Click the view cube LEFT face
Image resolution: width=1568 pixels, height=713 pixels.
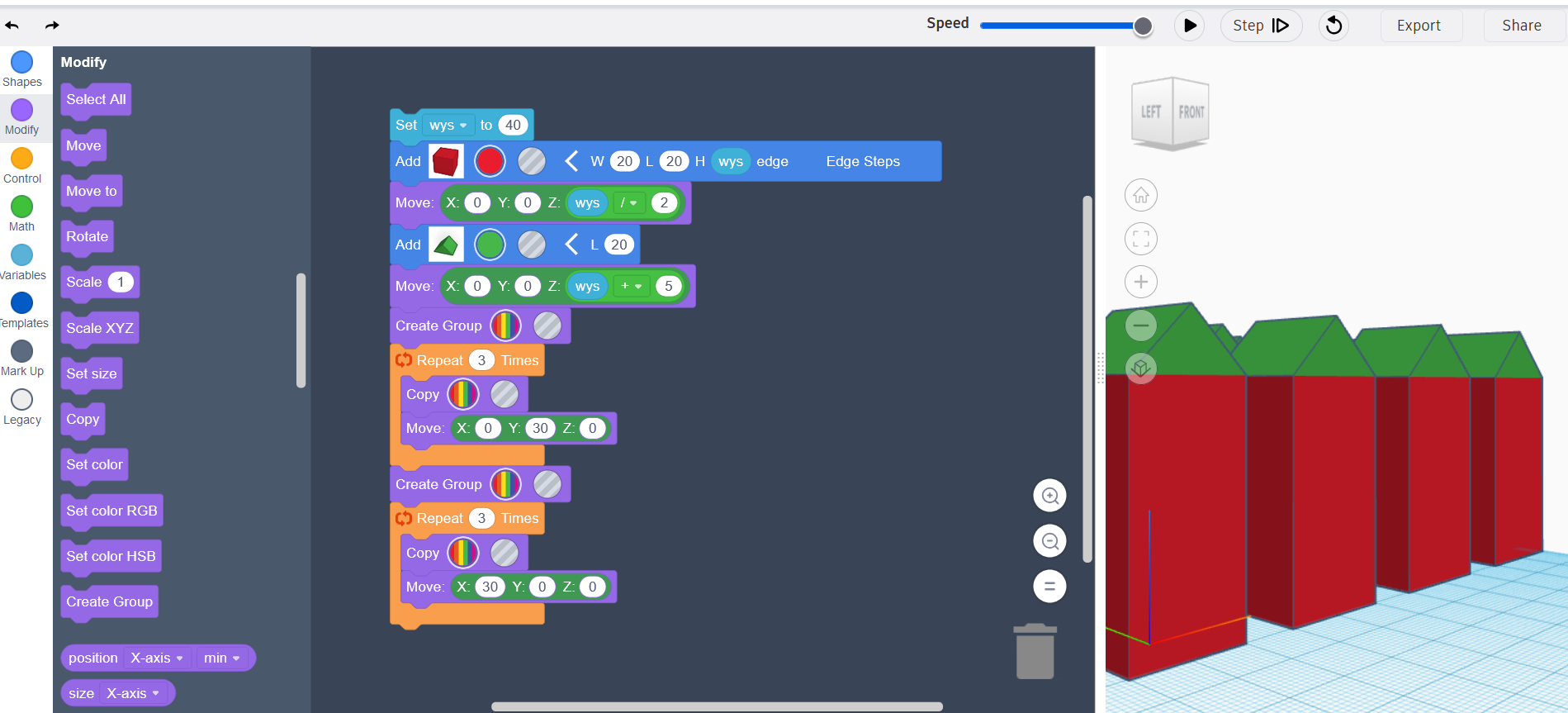click(1152, 112)
